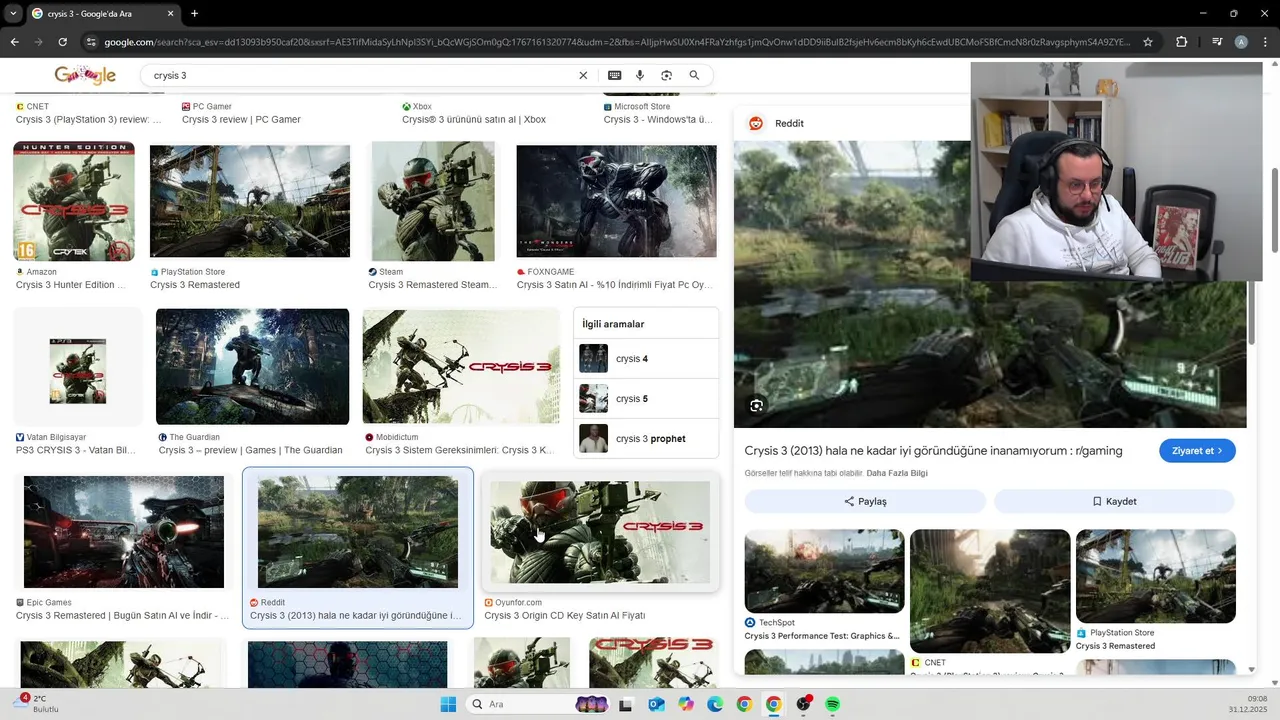The width and height of the screenshot is (1280, 720).
Task: Click the address bar URL
Action: pyautogui.click(x=617, y=42)
